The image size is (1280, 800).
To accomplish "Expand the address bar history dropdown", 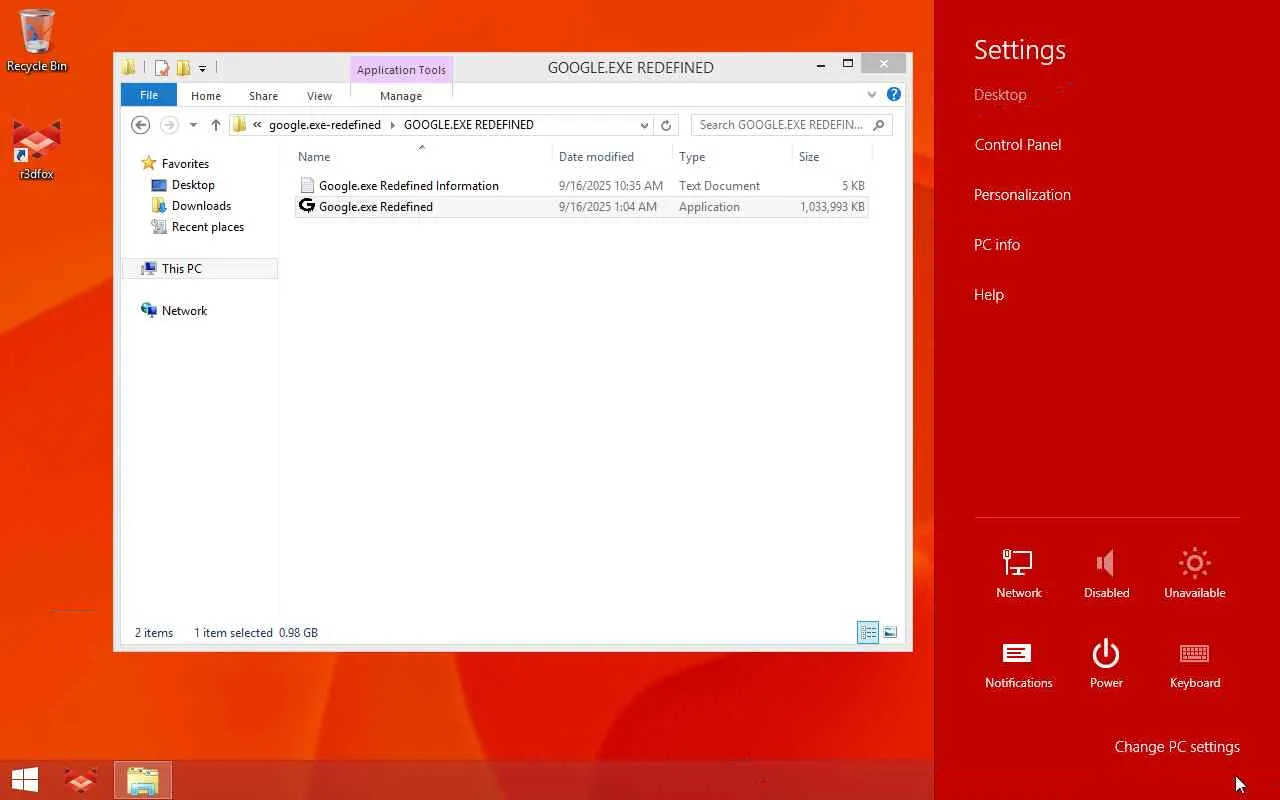I will [644, 125].
